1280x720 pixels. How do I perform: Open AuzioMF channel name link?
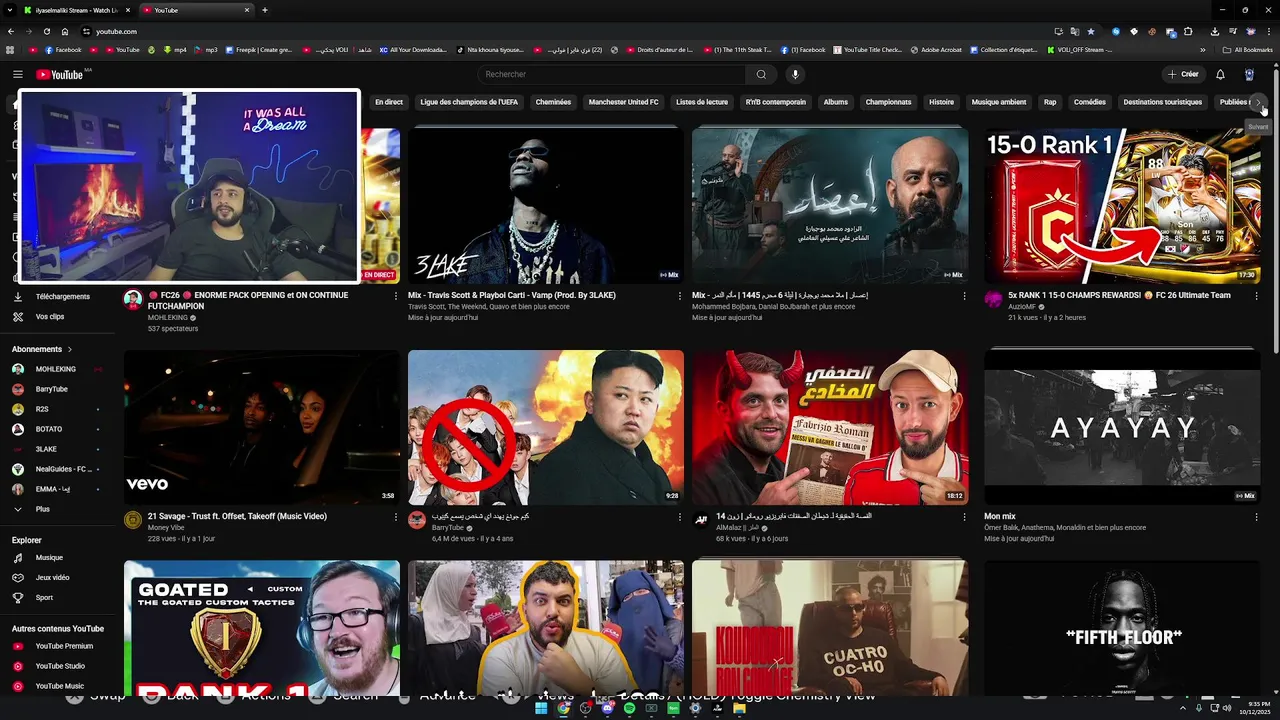pyautogui.click(x=1022, y=307)
